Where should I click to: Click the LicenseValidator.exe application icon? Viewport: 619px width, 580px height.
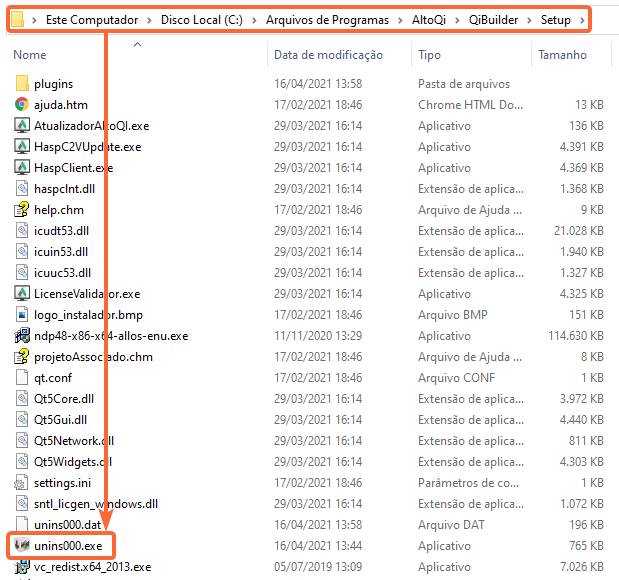[x=22, y=293]
